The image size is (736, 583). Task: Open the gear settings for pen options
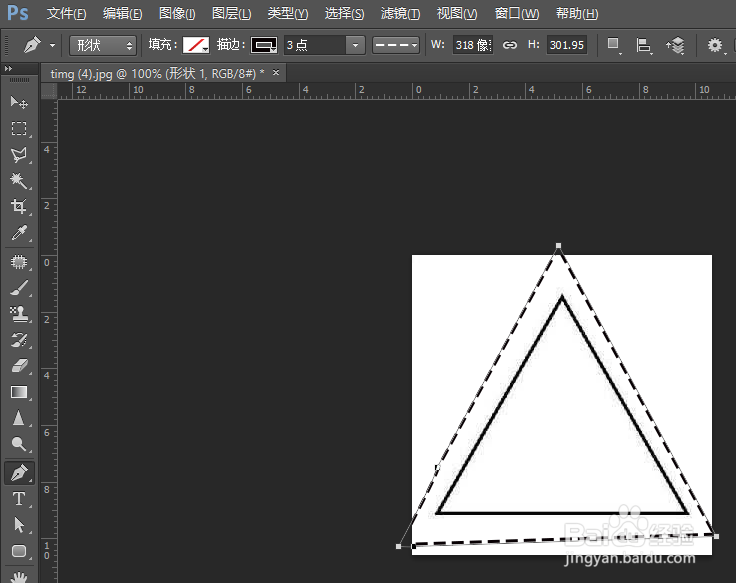coord(714,46)
